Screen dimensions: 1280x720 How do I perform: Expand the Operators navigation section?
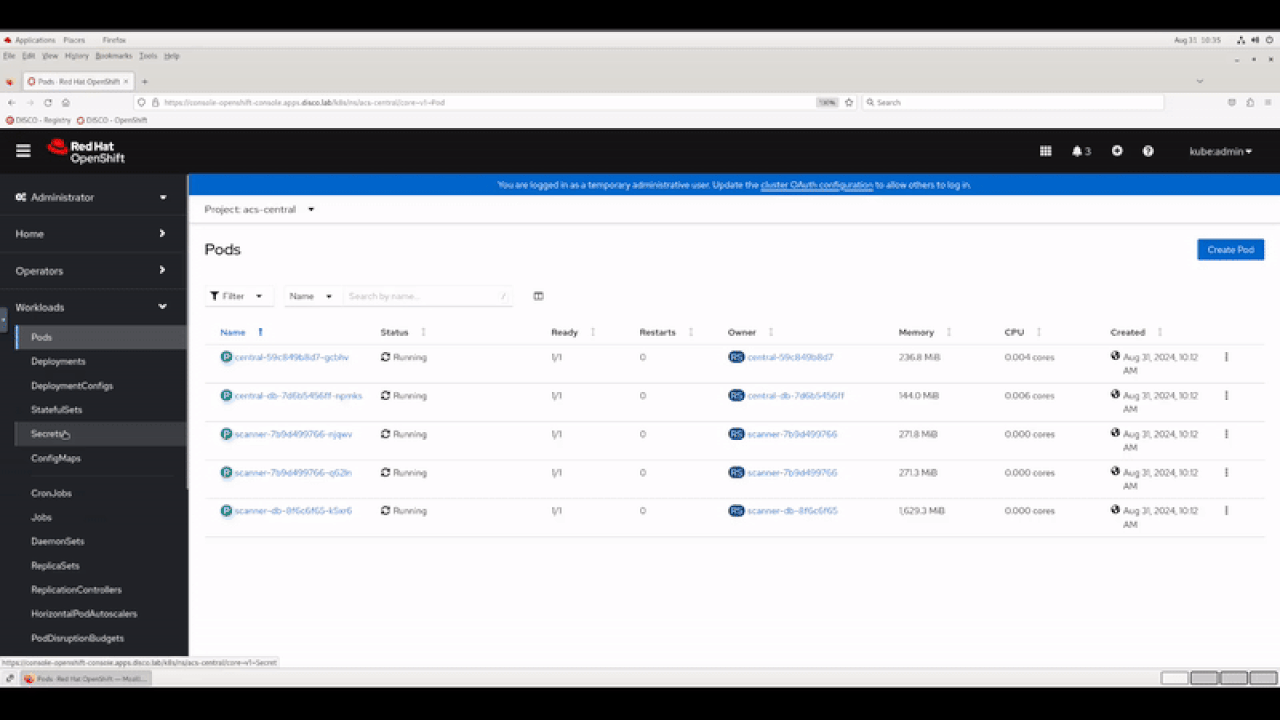pos(93,271)
